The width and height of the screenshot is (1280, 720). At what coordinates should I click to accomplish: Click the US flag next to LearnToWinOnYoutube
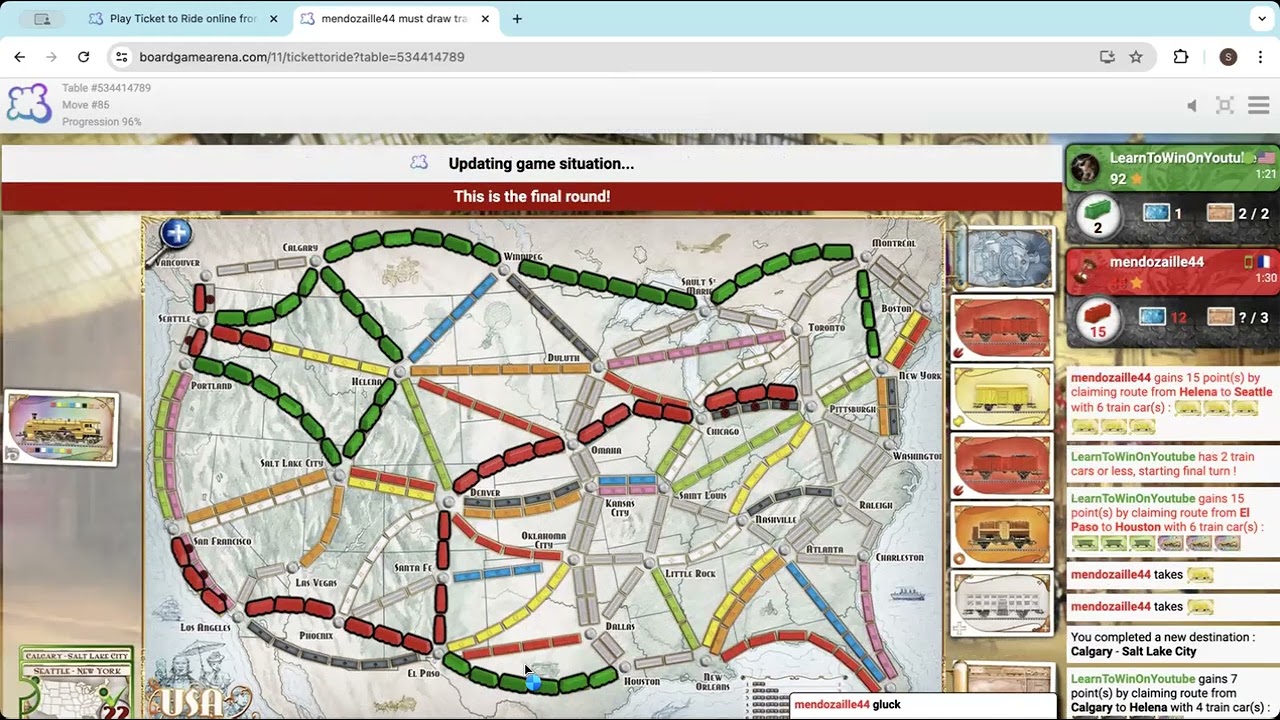click(x=1266, y=158)
